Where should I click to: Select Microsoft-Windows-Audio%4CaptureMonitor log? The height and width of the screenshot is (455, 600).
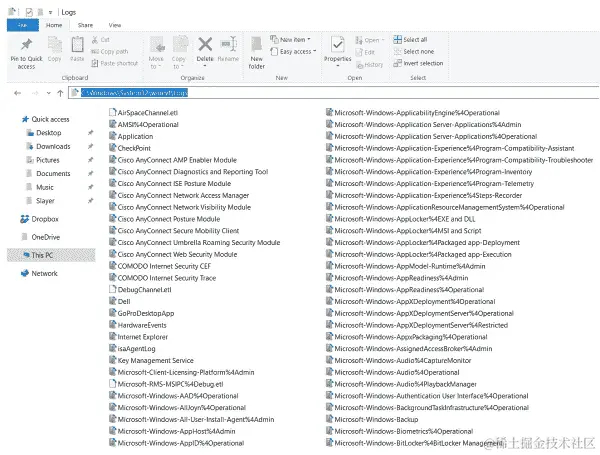coord(399,360)
